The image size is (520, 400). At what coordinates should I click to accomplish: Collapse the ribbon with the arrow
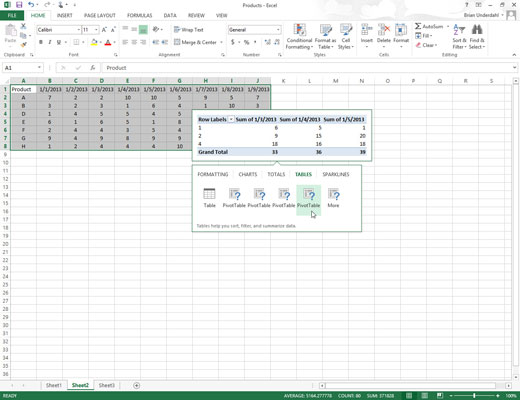click(514, 55)
